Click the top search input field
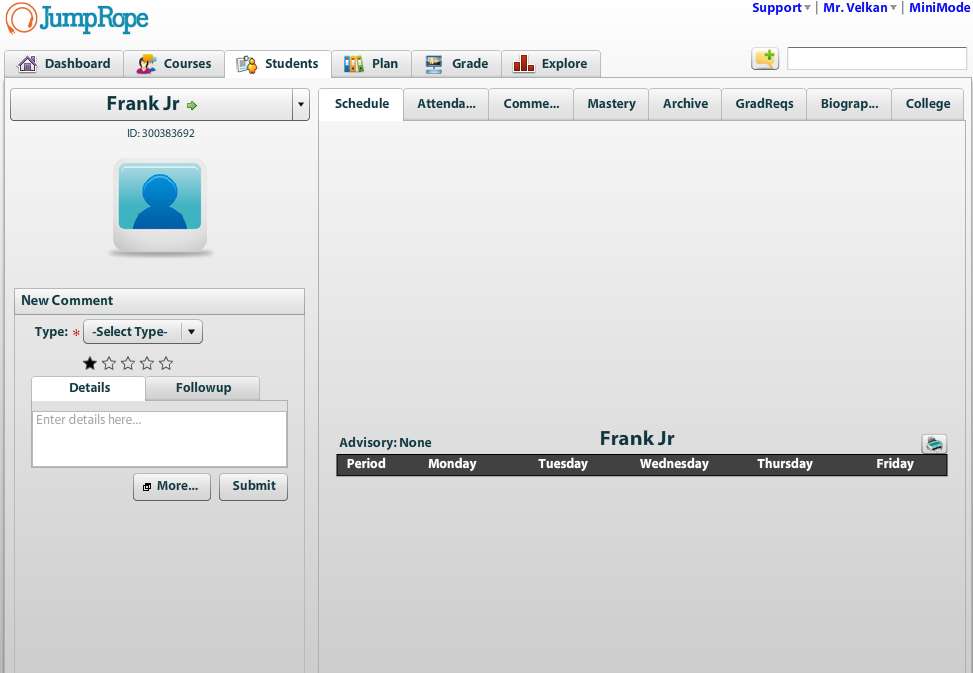This screenshot has height=673, width=973. pyautogui.click(x=877, y=59)
